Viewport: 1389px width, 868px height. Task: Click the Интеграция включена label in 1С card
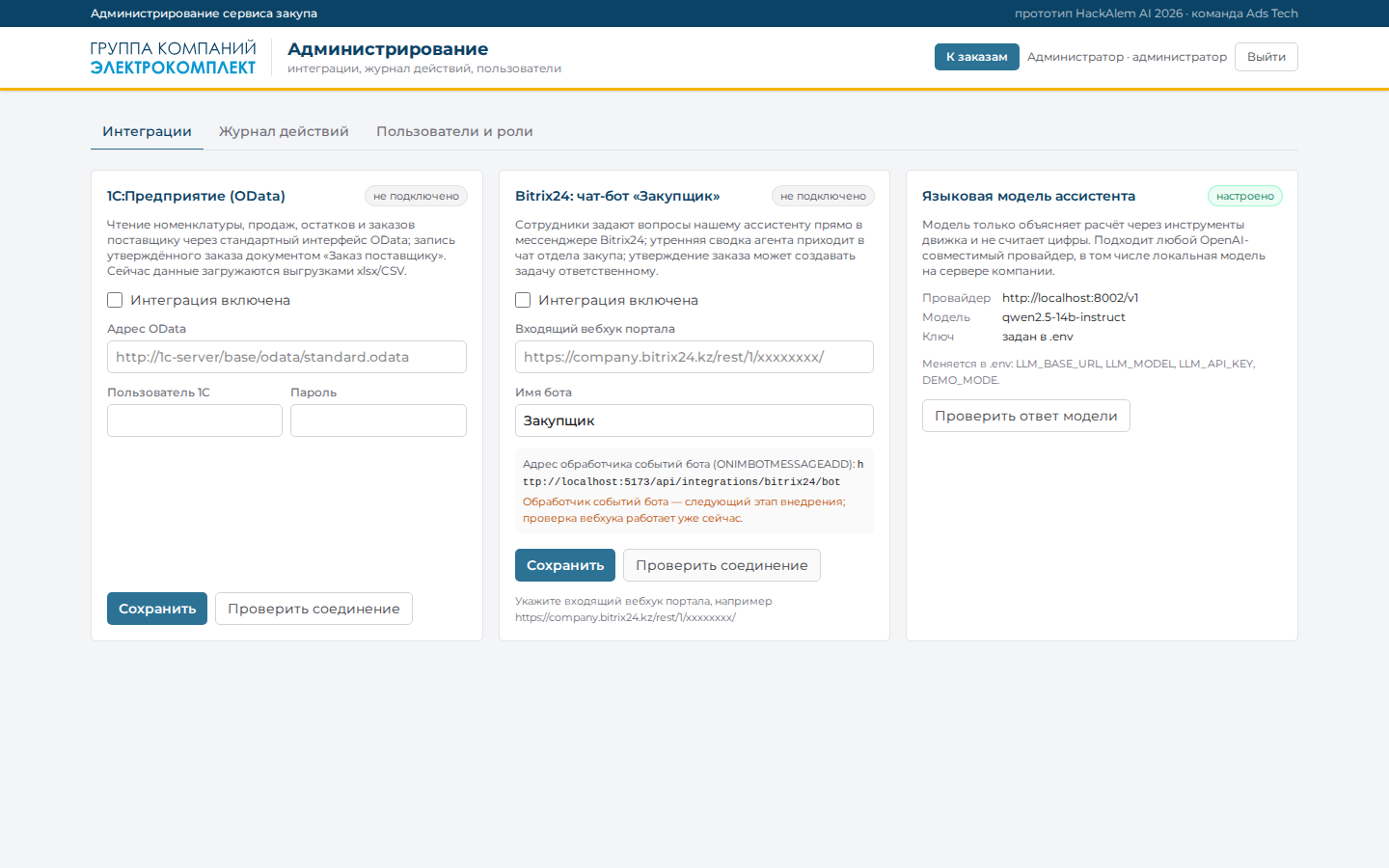click(x=210, y=300)
